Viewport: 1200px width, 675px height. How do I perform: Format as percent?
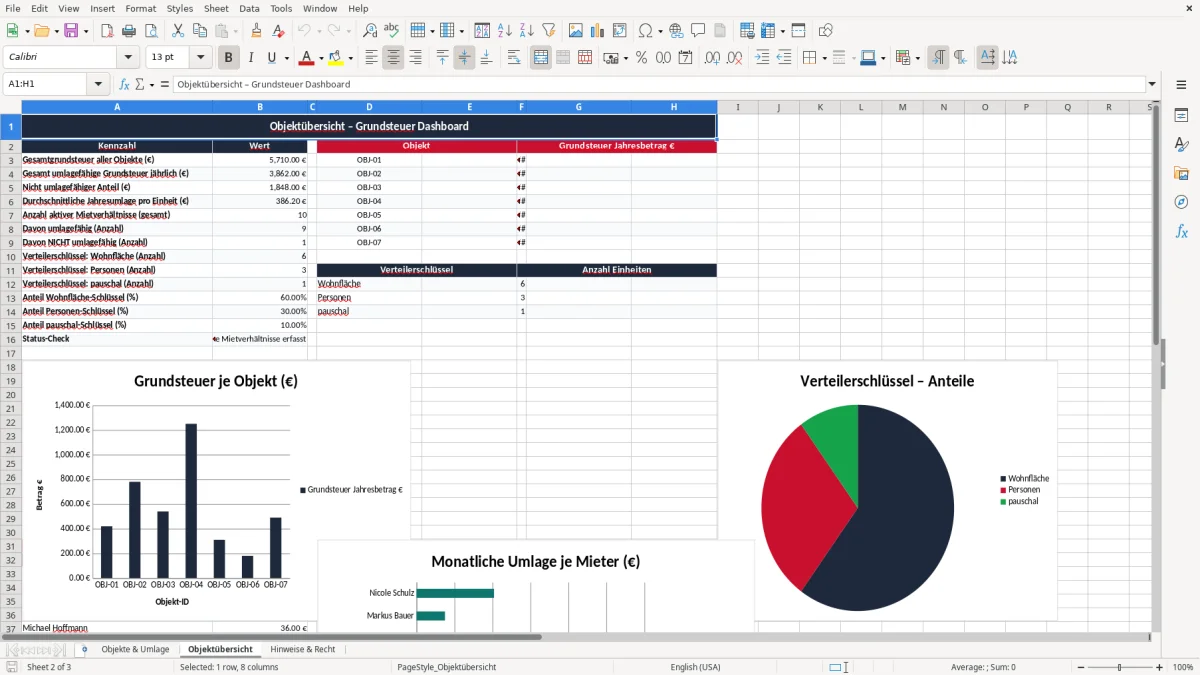[641, 58]
